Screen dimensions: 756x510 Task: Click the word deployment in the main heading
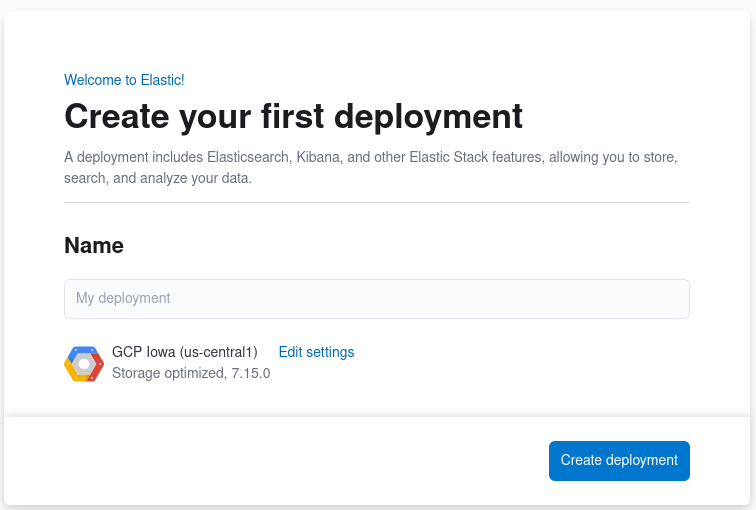click(x=428, y=117)
